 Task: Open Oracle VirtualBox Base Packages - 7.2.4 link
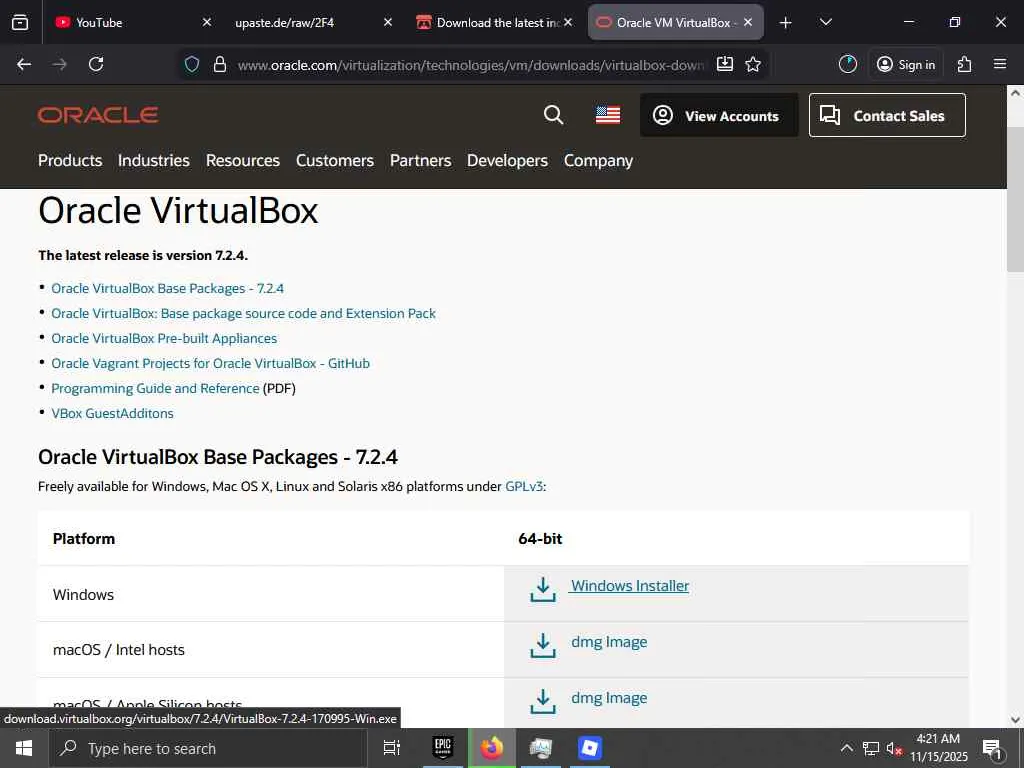pos(167,289)
